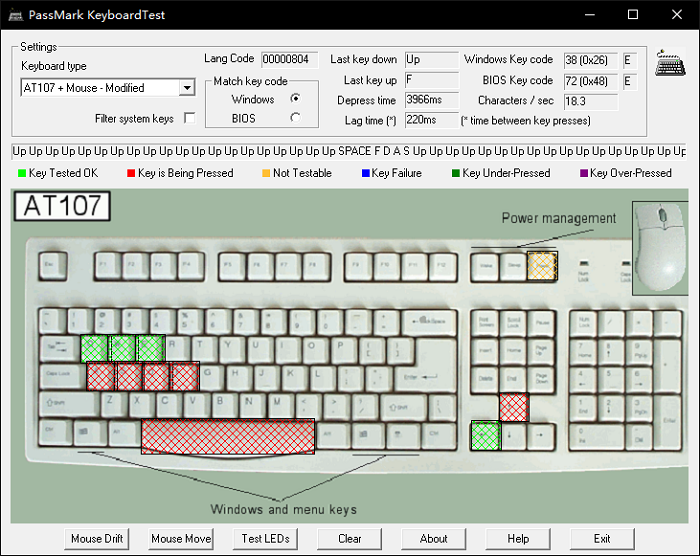This screenshot has width=700, height=556.
Task: Click the Power management caption
Action: [559, 218]
